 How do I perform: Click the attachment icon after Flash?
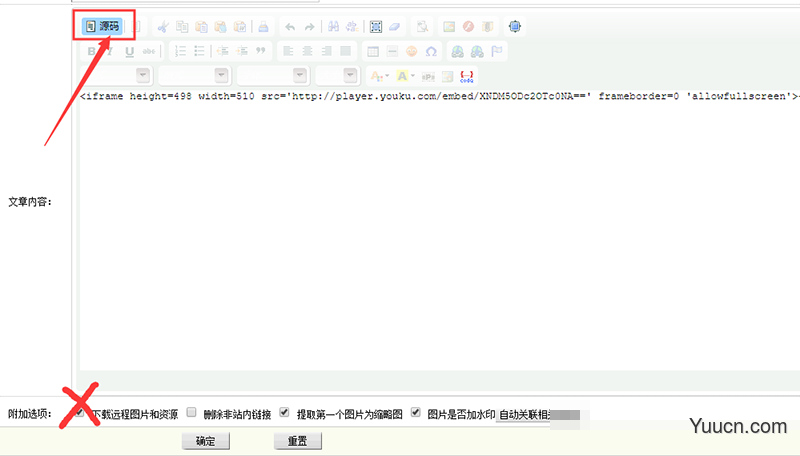(x=488, y=27)
